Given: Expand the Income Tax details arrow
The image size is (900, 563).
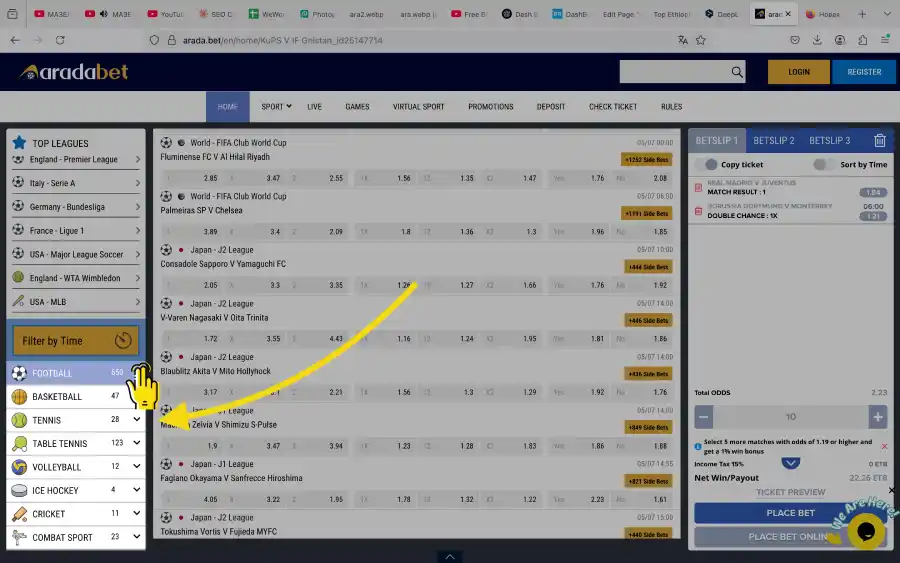Looking at the screenshot, I should click(790, 463).
